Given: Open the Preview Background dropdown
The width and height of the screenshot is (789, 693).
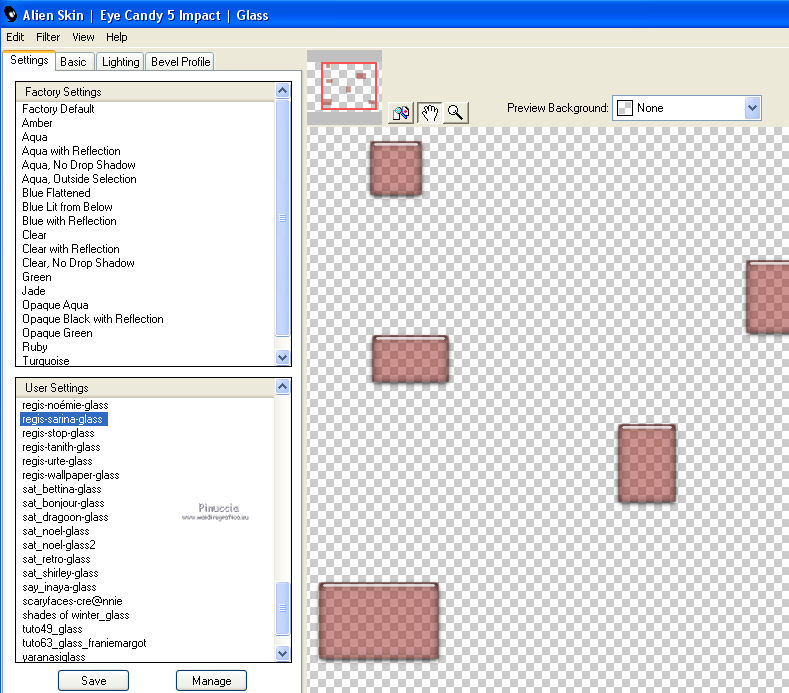Looking at the screenshot, I should pyautogui.click(x=687, y=108).
